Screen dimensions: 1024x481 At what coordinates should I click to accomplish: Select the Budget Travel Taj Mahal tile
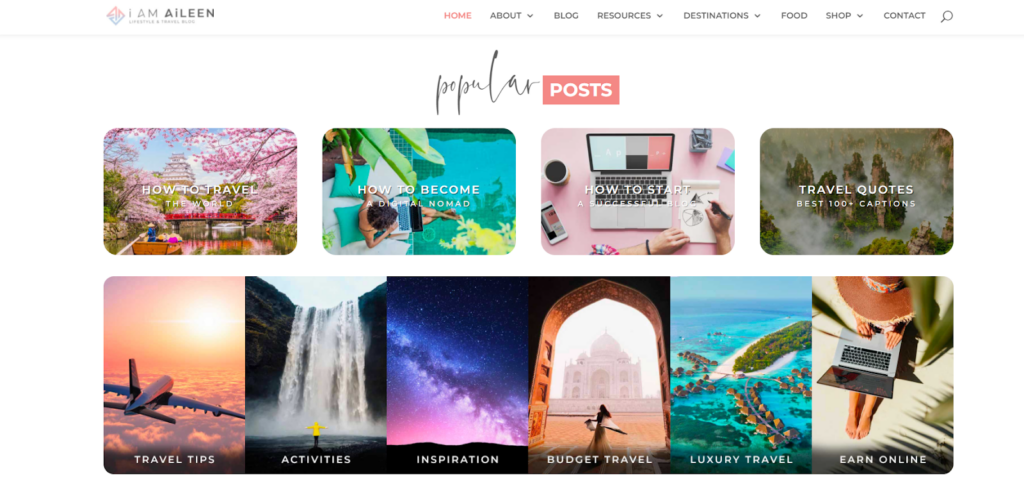tap(600, 375)
